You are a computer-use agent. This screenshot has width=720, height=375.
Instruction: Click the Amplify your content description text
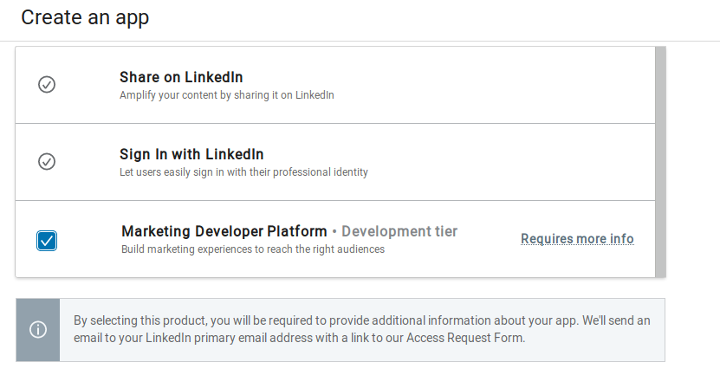227,95
